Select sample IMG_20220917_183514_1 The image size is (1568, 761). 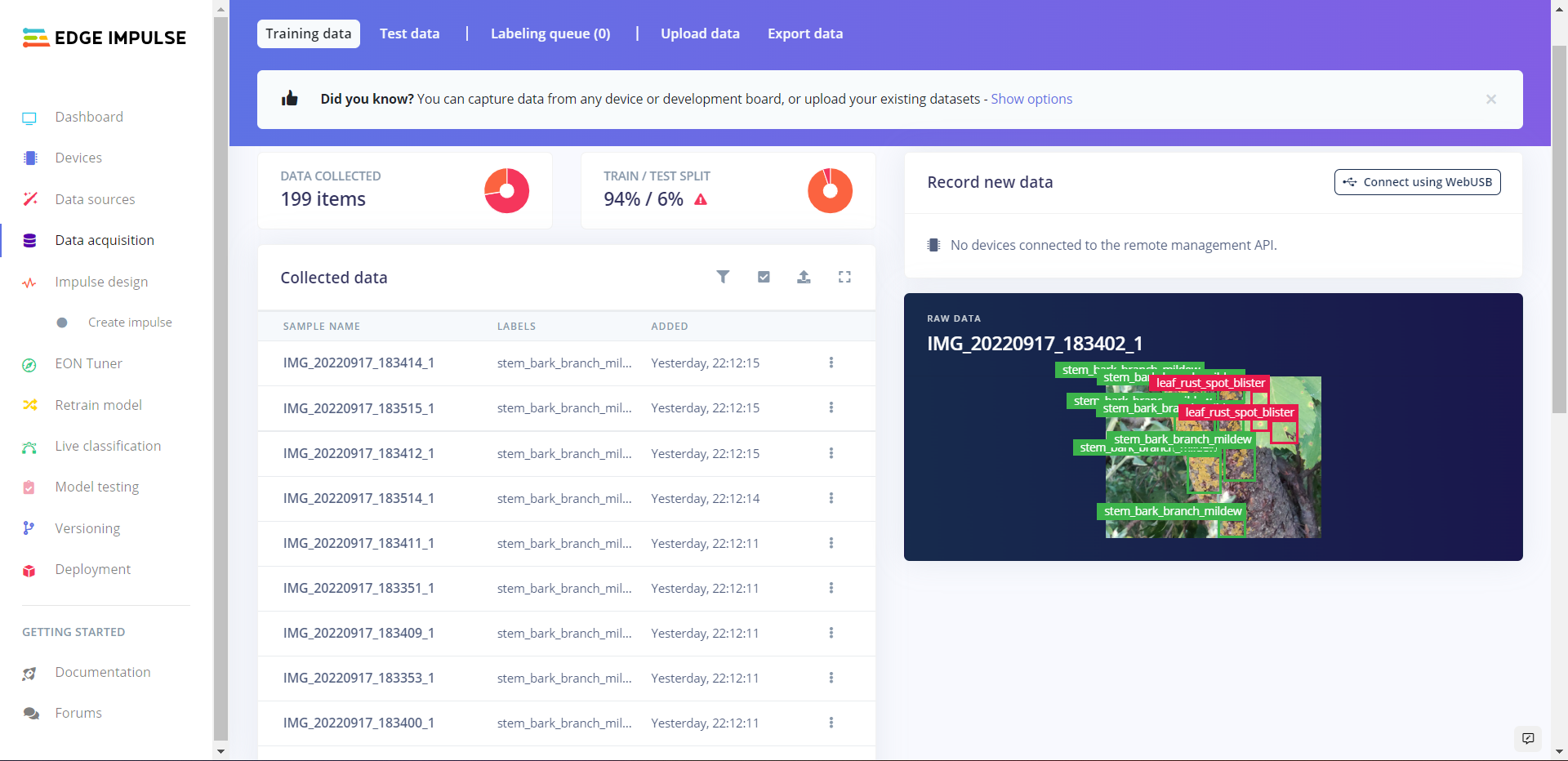tap(359, 498)
